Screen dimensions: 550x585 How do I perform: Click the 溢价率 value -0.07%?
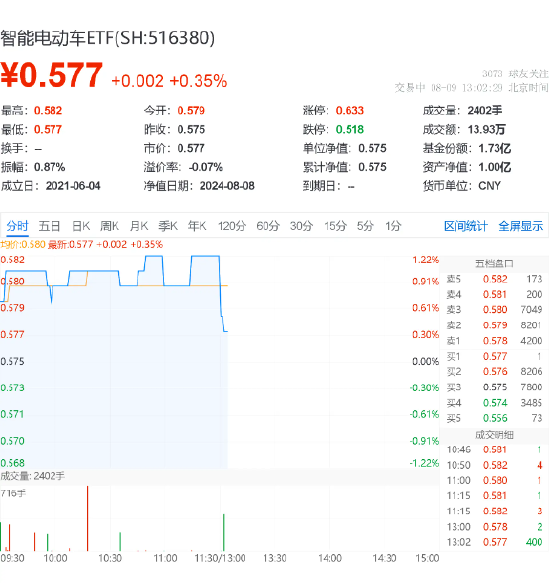pos(206,167)
